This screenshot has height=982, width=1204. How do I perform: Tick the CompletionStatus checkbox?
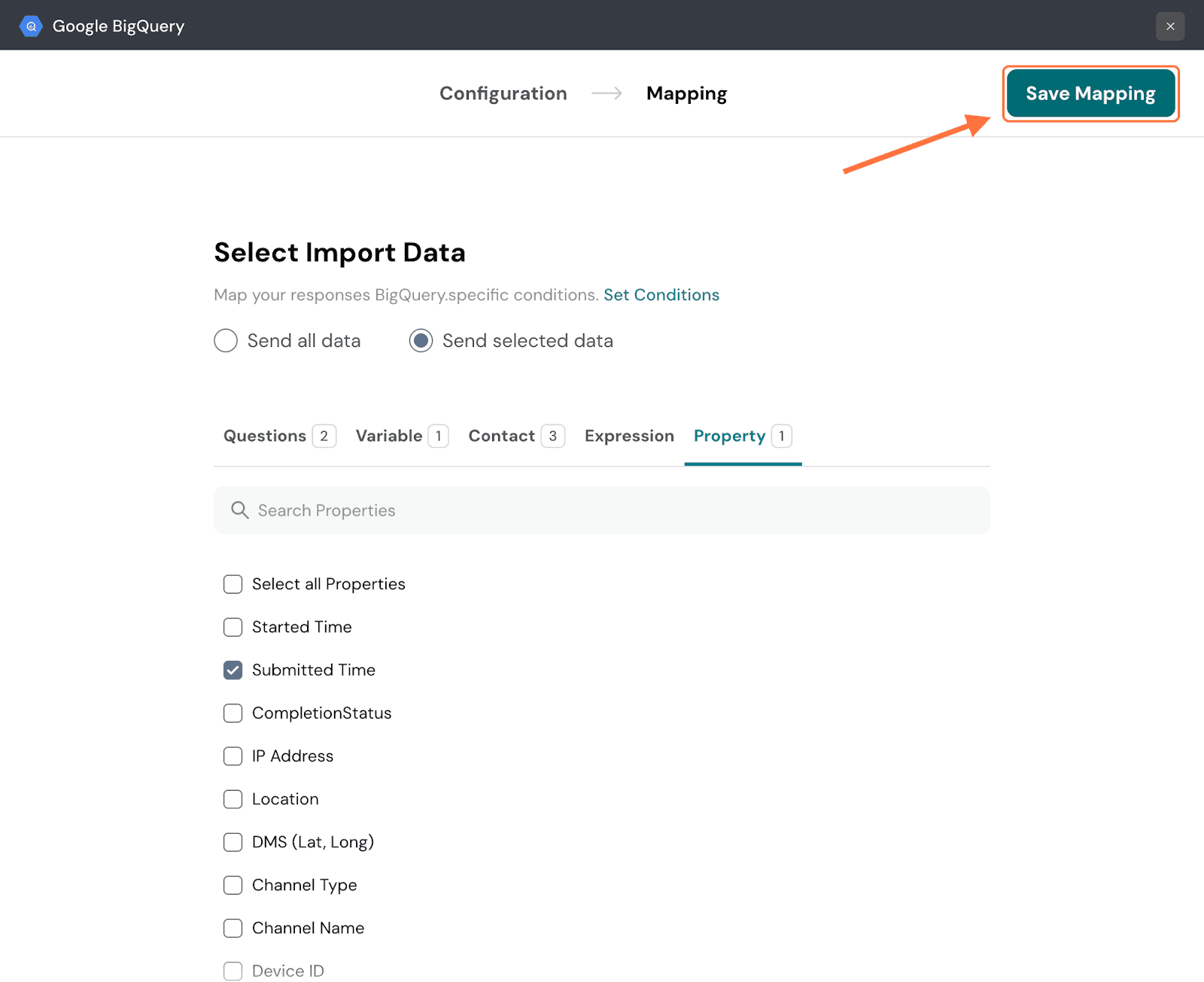233,713
